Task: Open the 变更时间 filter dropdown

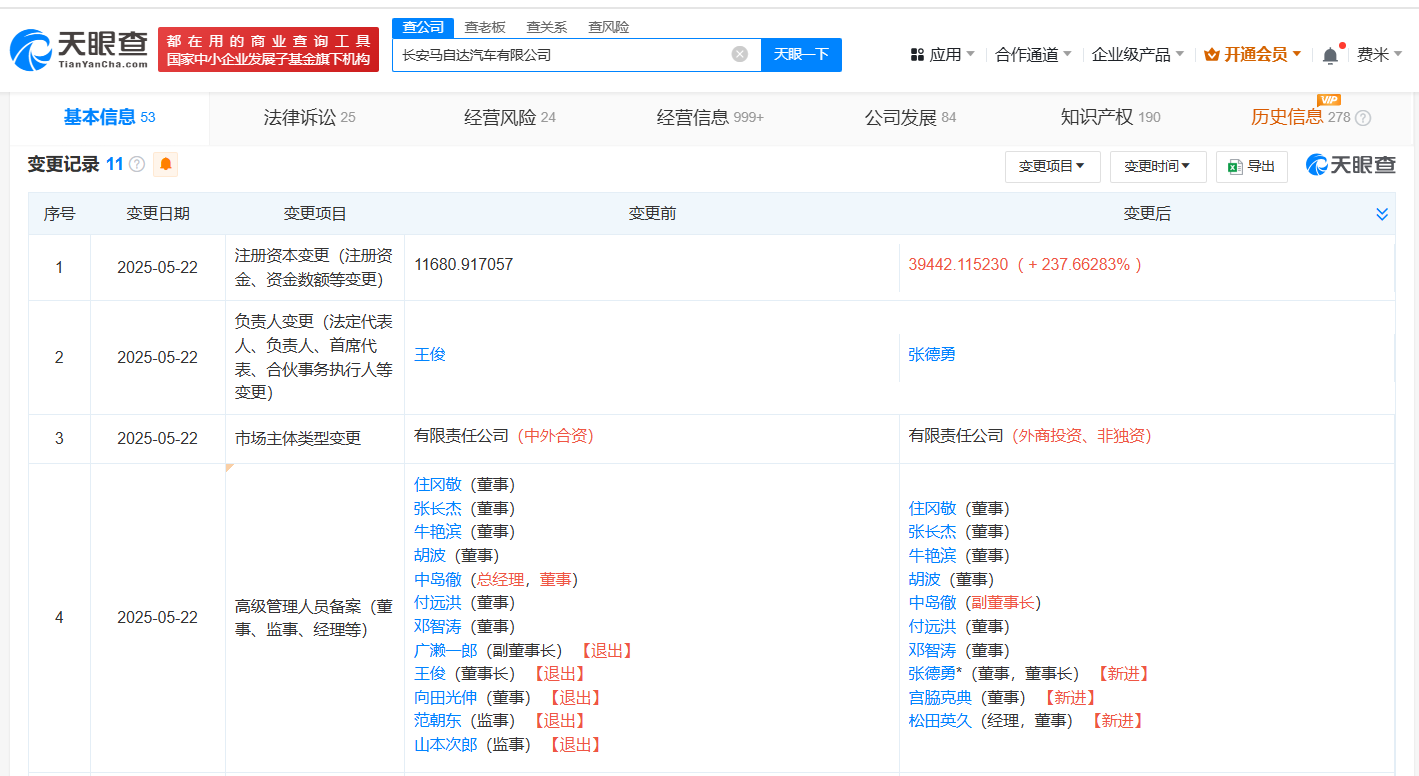Action: click(x=1157, y=167)
